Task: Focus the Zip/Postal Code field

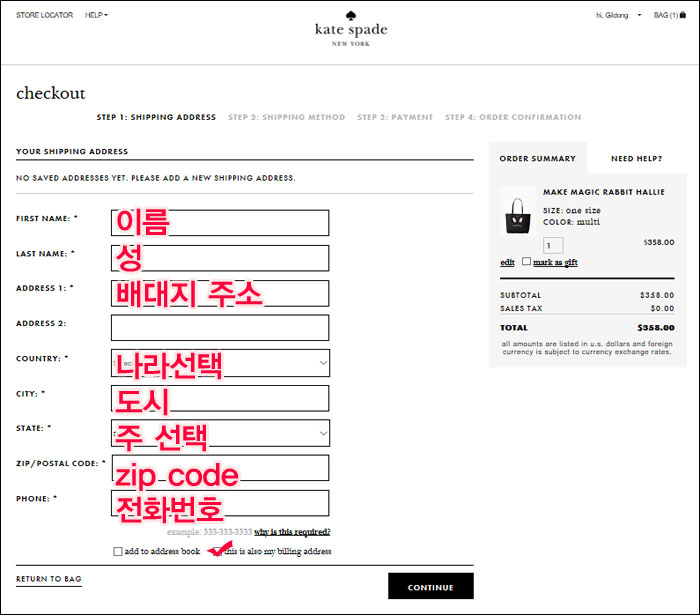Action: tap(220, 468)
